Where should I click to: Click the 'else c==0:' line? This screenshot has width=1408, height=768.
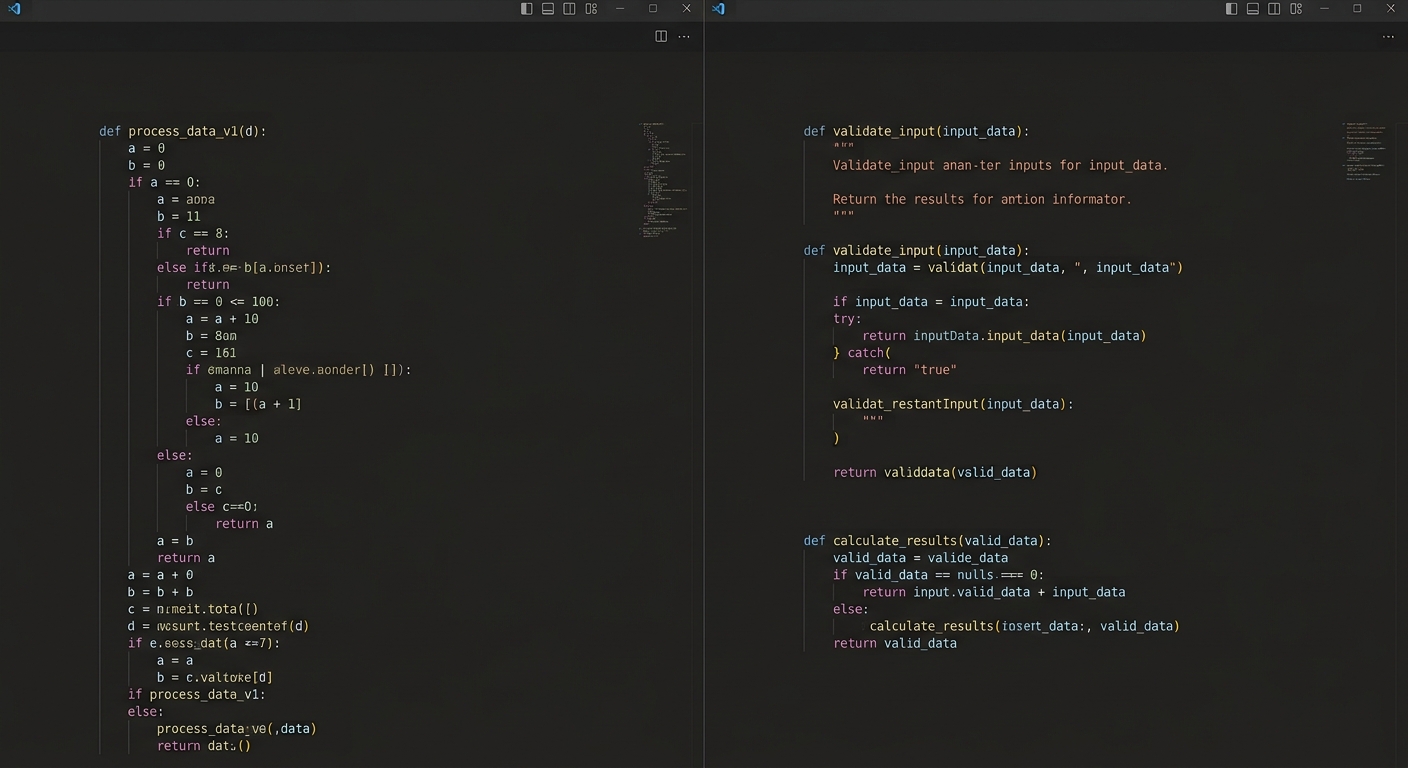coord(222,507)
